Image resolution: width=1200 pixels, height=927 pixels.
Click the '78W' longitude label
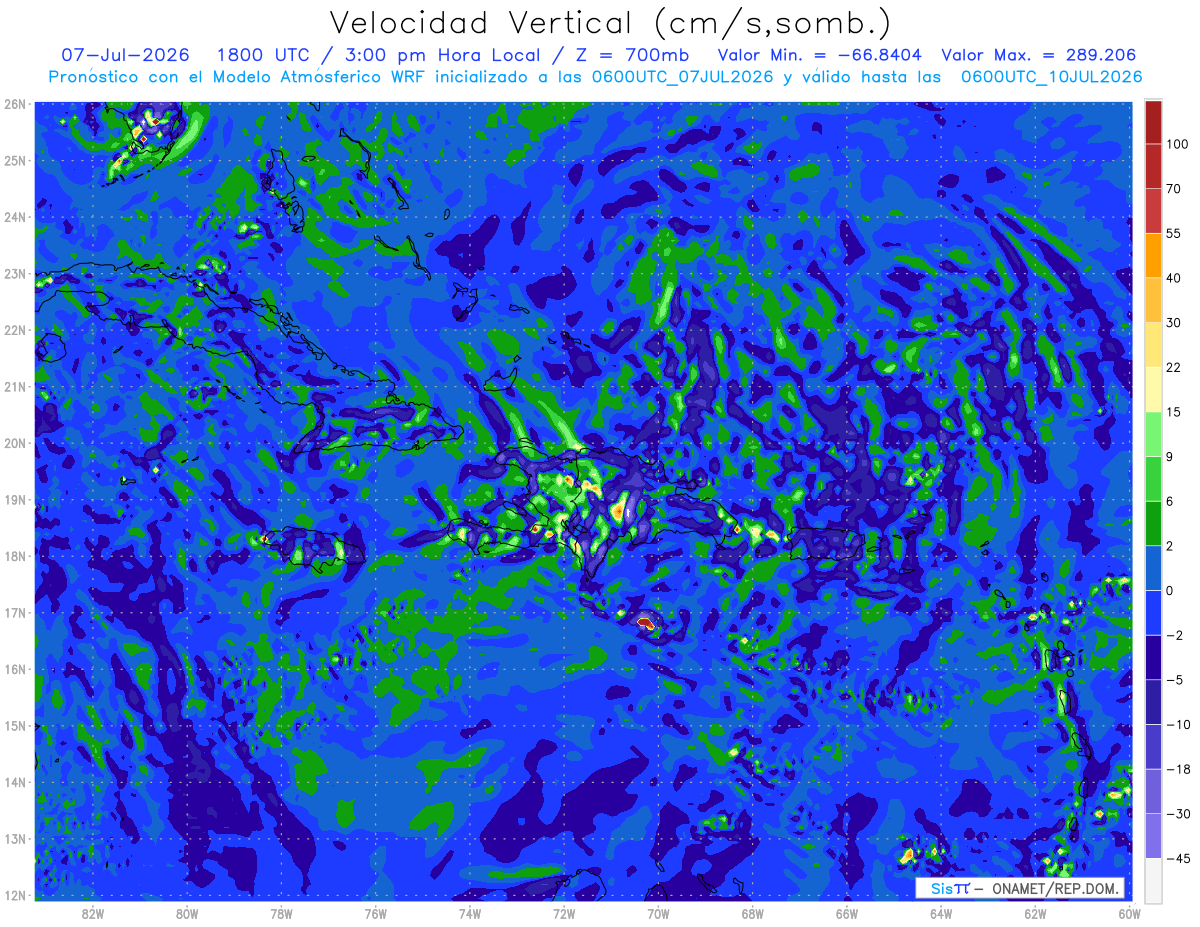tap(281, 913)
